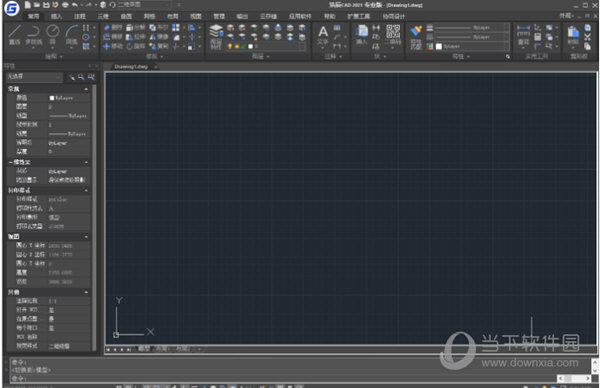The height and width of the screenshot is (388, 600).
Task: Click the New file icon in quick access toolbar
Action: 28,5
